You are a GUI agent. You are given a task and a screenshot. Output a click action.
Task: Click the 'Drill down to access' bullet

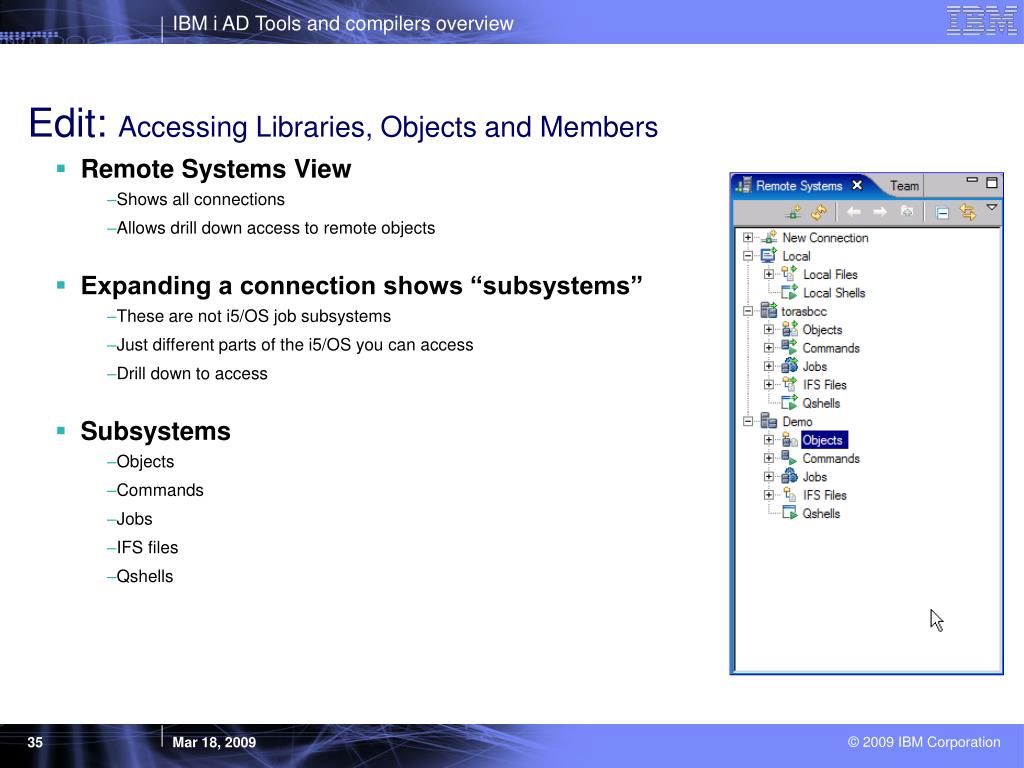click(x=192, y=374)
